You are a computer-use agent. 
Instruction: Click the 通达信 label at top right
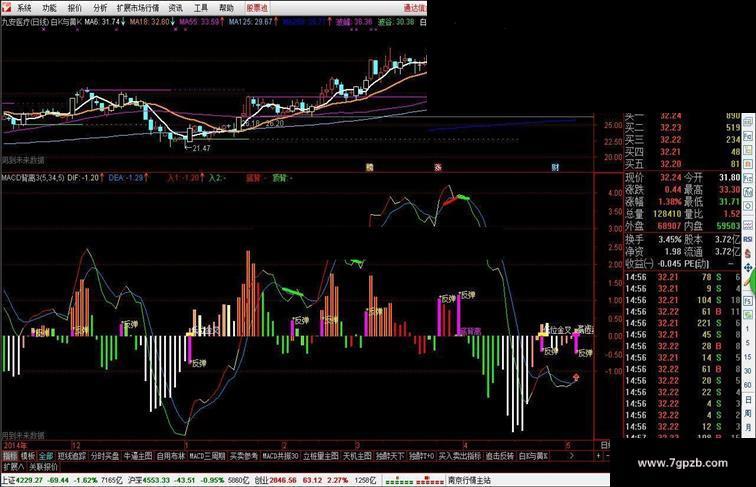click(415, 8)
